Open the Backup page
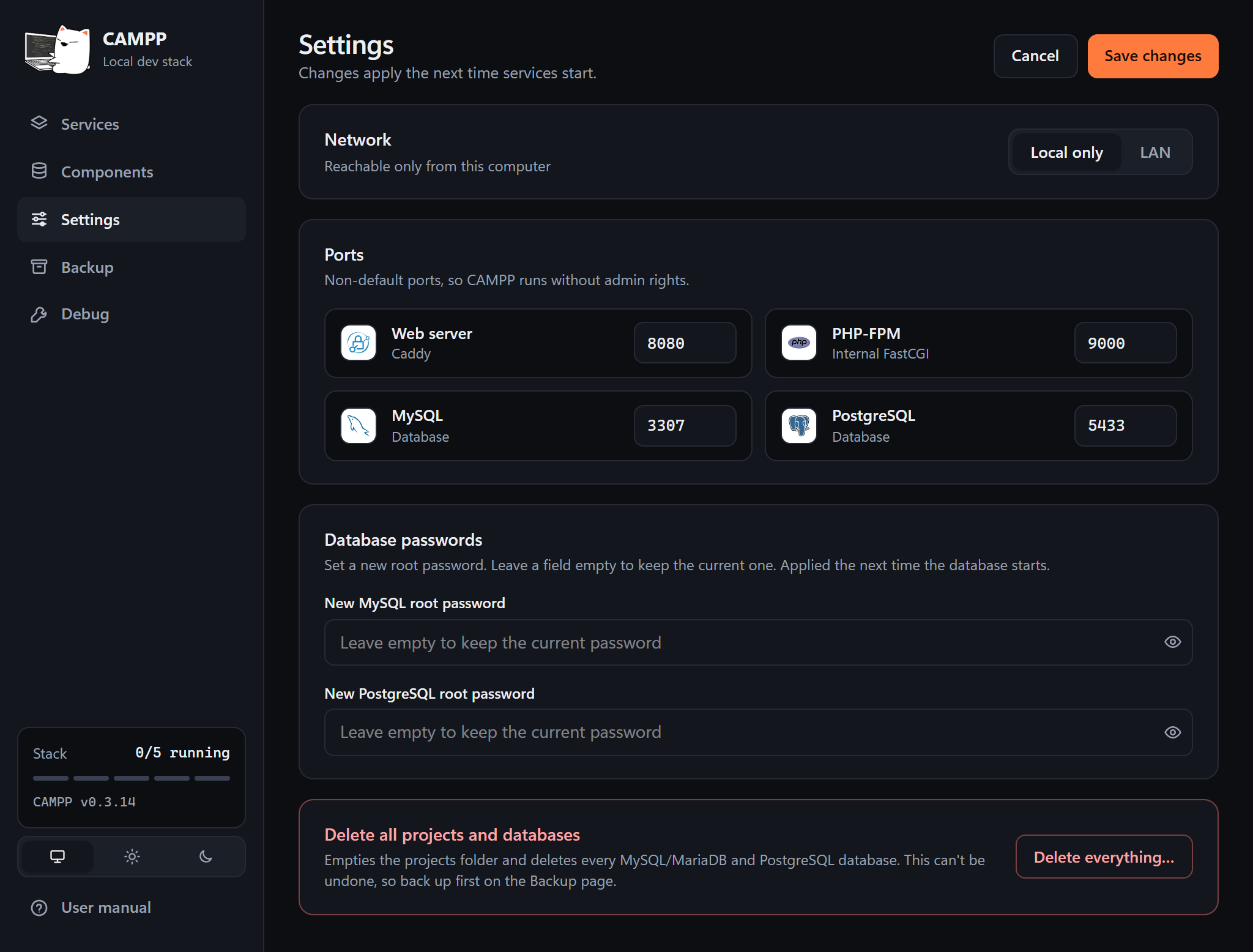The width and height of the screenshot is (1253, 952). pyautogui.click(x=132, y=267)
